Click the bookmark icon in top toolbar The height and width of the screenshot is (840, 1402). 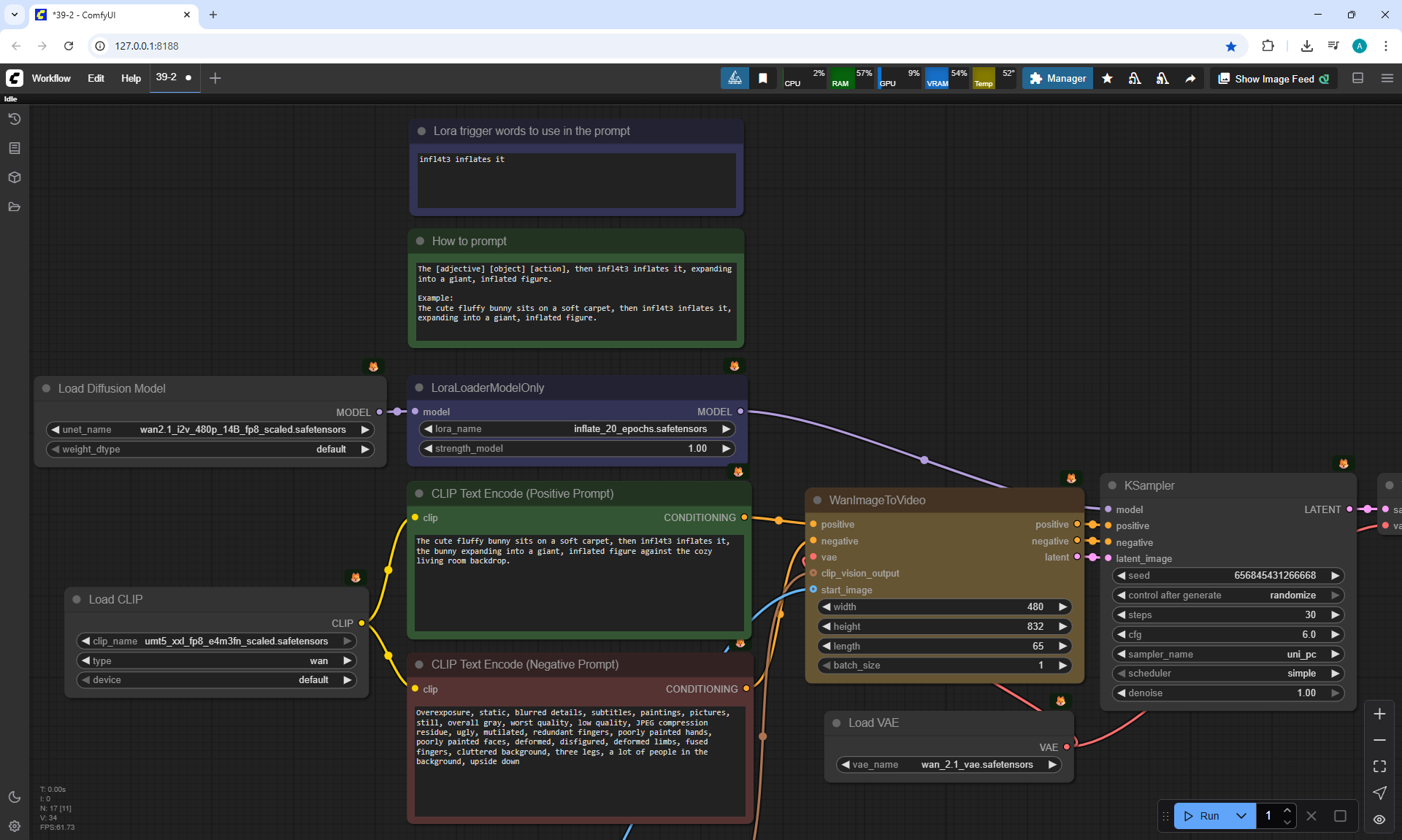click(x=763, y=78)
